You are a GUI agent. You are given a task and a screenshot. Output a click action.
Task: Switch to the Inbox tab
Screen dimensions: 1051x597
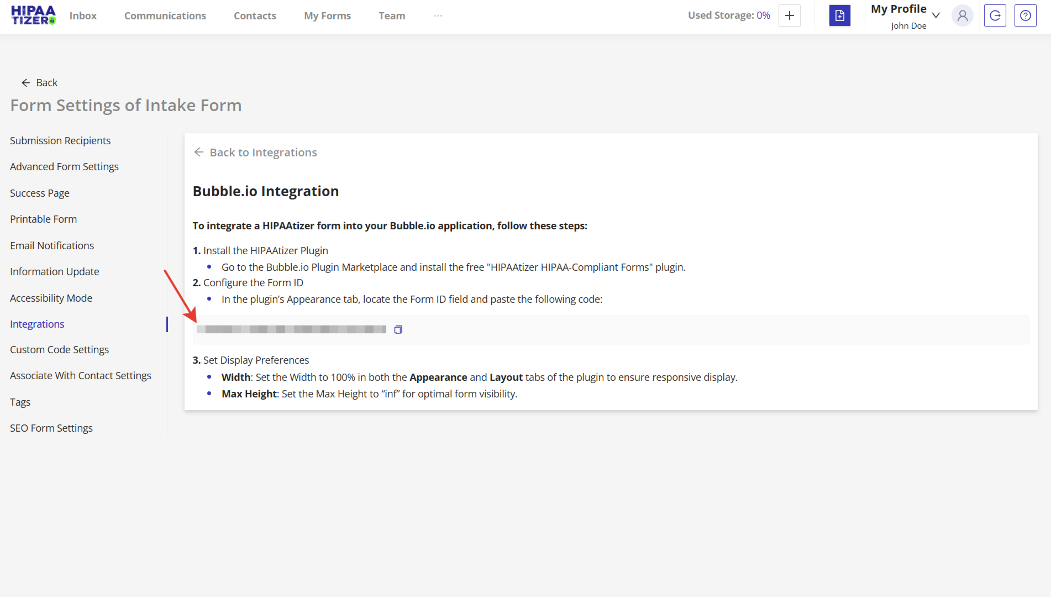pyautogui.click(x=83, y=15)
